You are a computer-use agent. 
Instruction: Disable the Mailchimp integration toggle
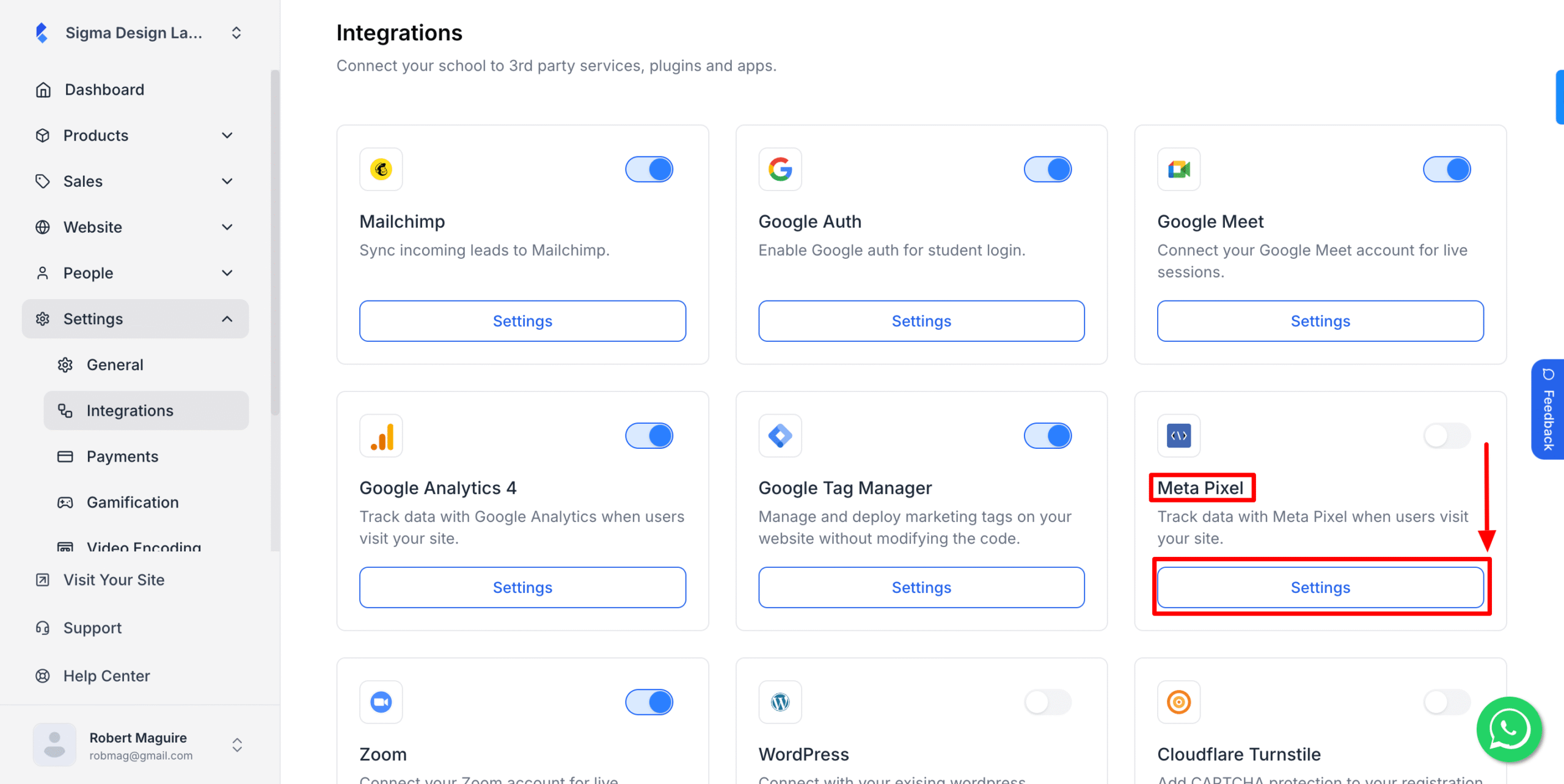[649, 169]
